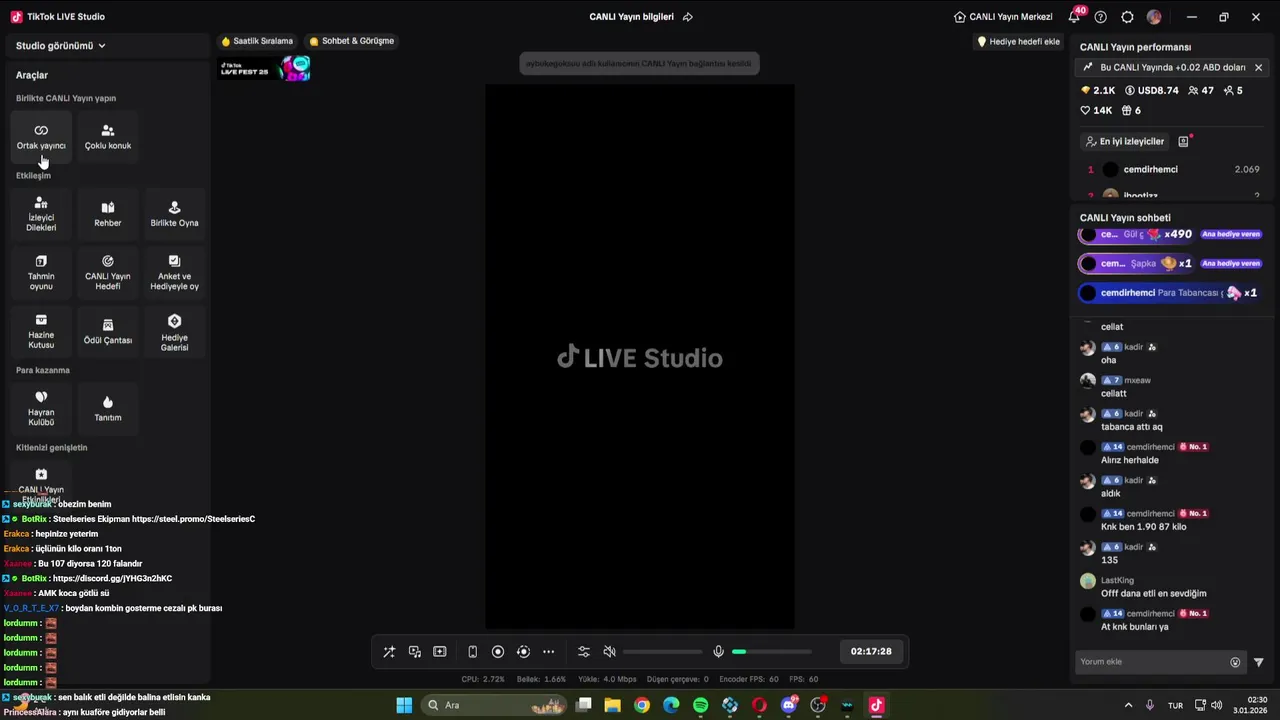Click the add scene icon in the bottom toolbar
Viewport: 1280px width, 720px height.
point(440,652)
